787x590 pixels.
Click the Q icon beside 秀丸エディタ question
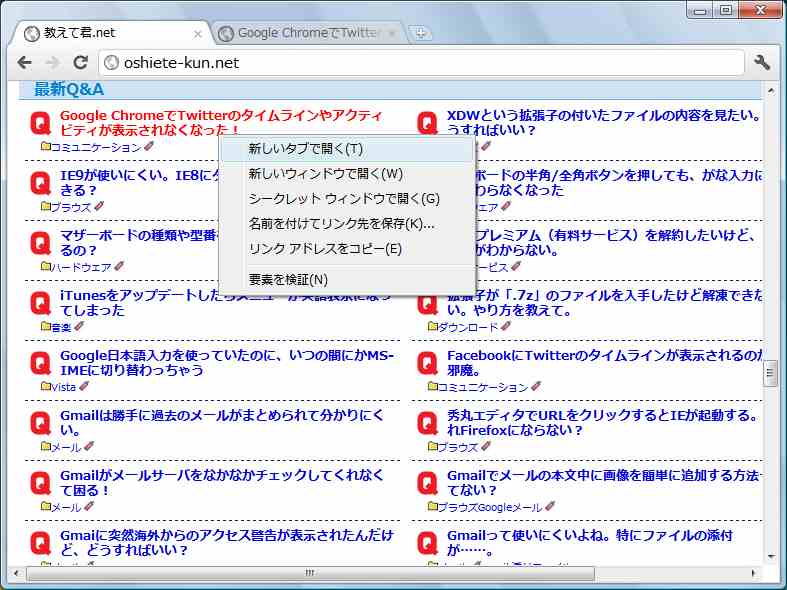click(427, 423)
